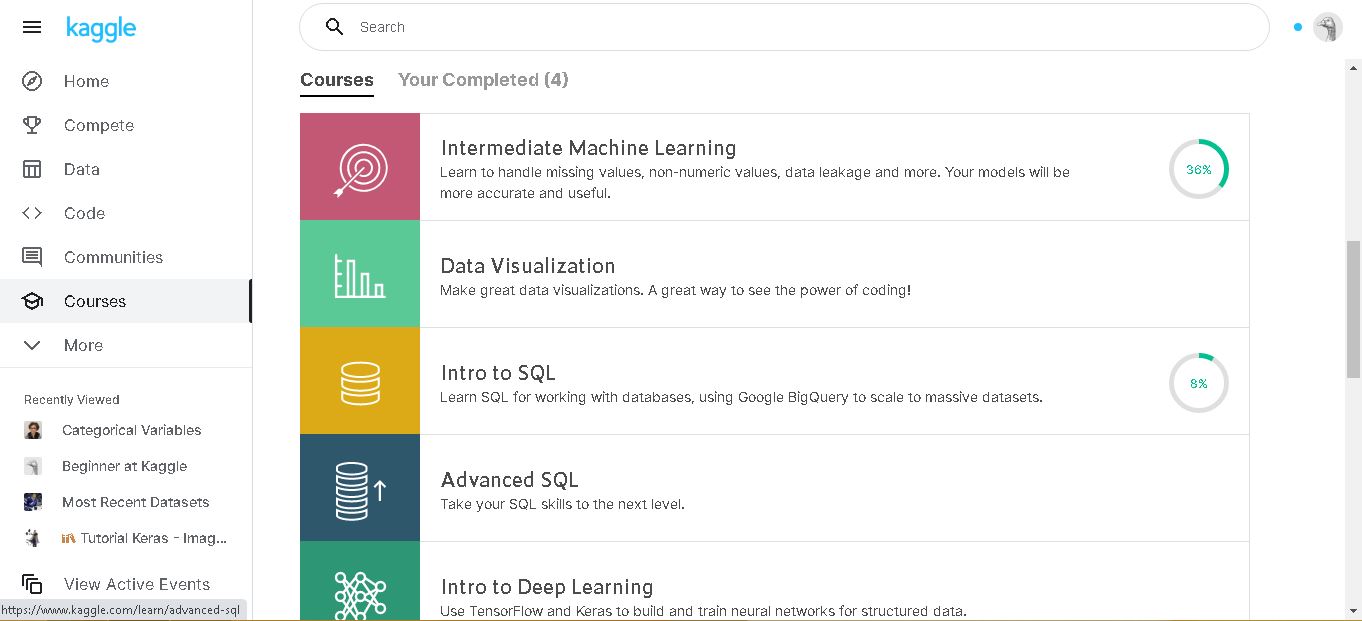Select the Courses tab
The width and height of the screenshot is (1362, 621).
click(x=336, y=80)
